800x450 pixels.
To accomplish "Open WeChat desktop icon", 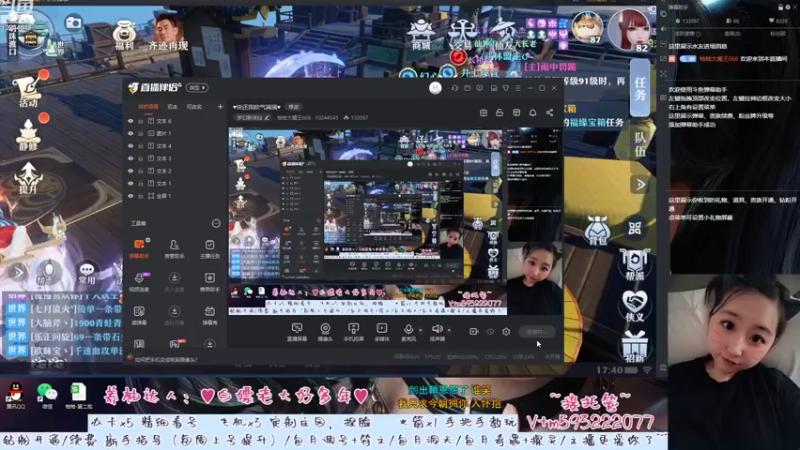I will tap(47, 396).
